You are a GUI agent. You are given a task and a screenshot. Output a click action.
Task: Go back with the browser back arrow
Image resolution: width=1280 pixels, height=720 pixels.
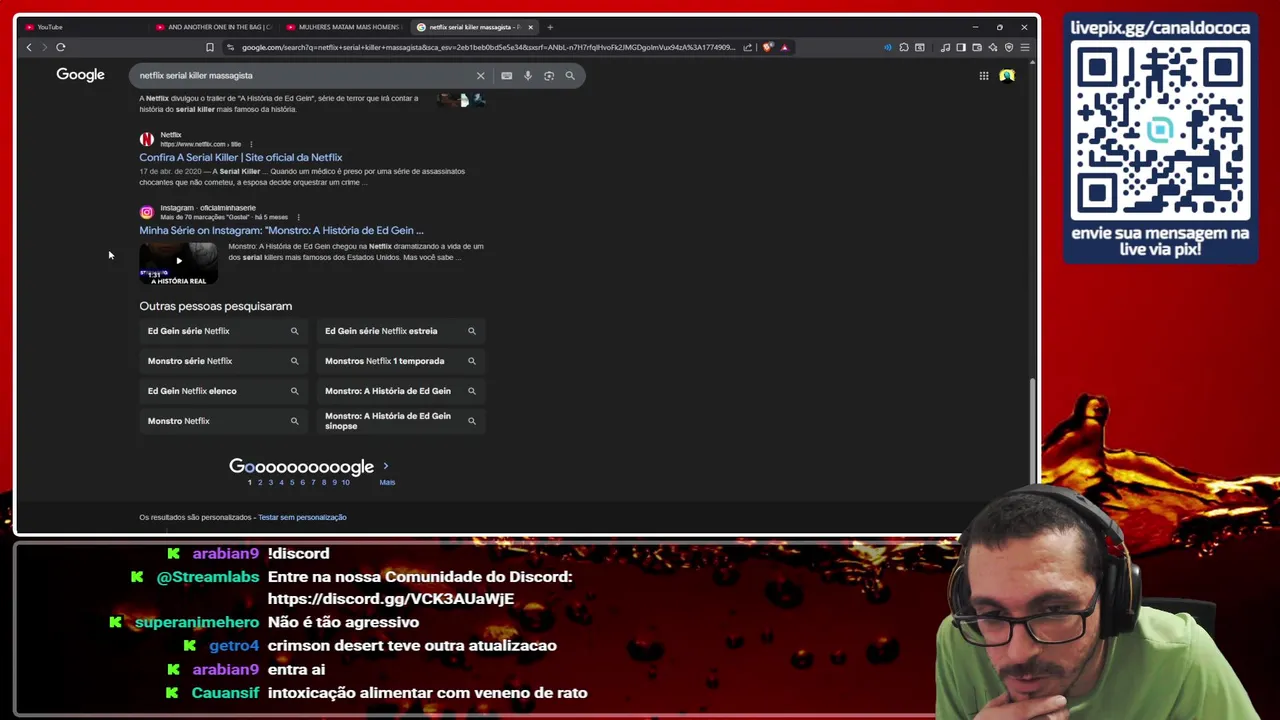29,47
